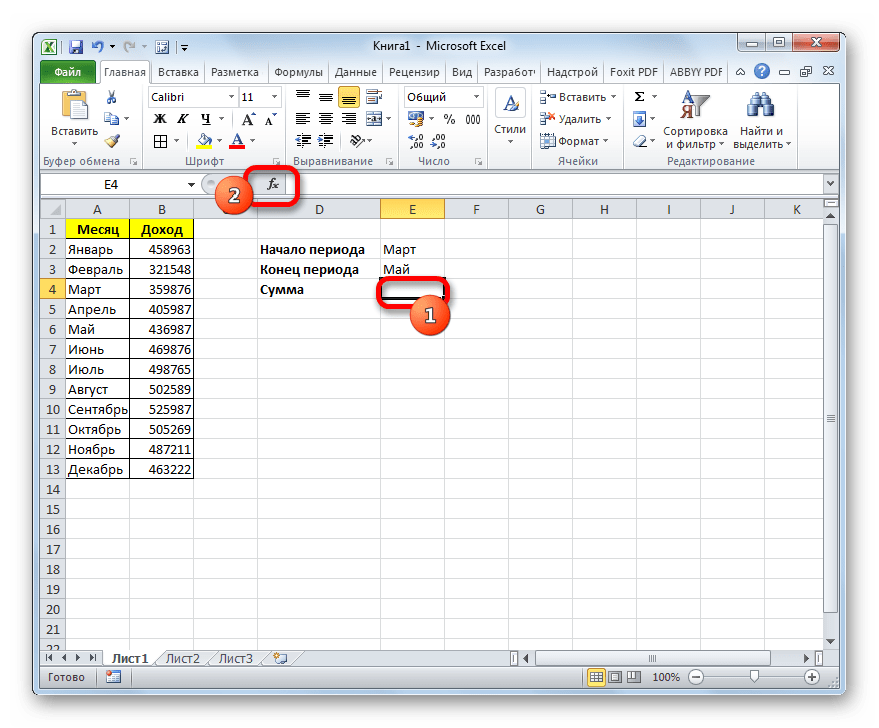Open the Файл tab

[68, 72]
